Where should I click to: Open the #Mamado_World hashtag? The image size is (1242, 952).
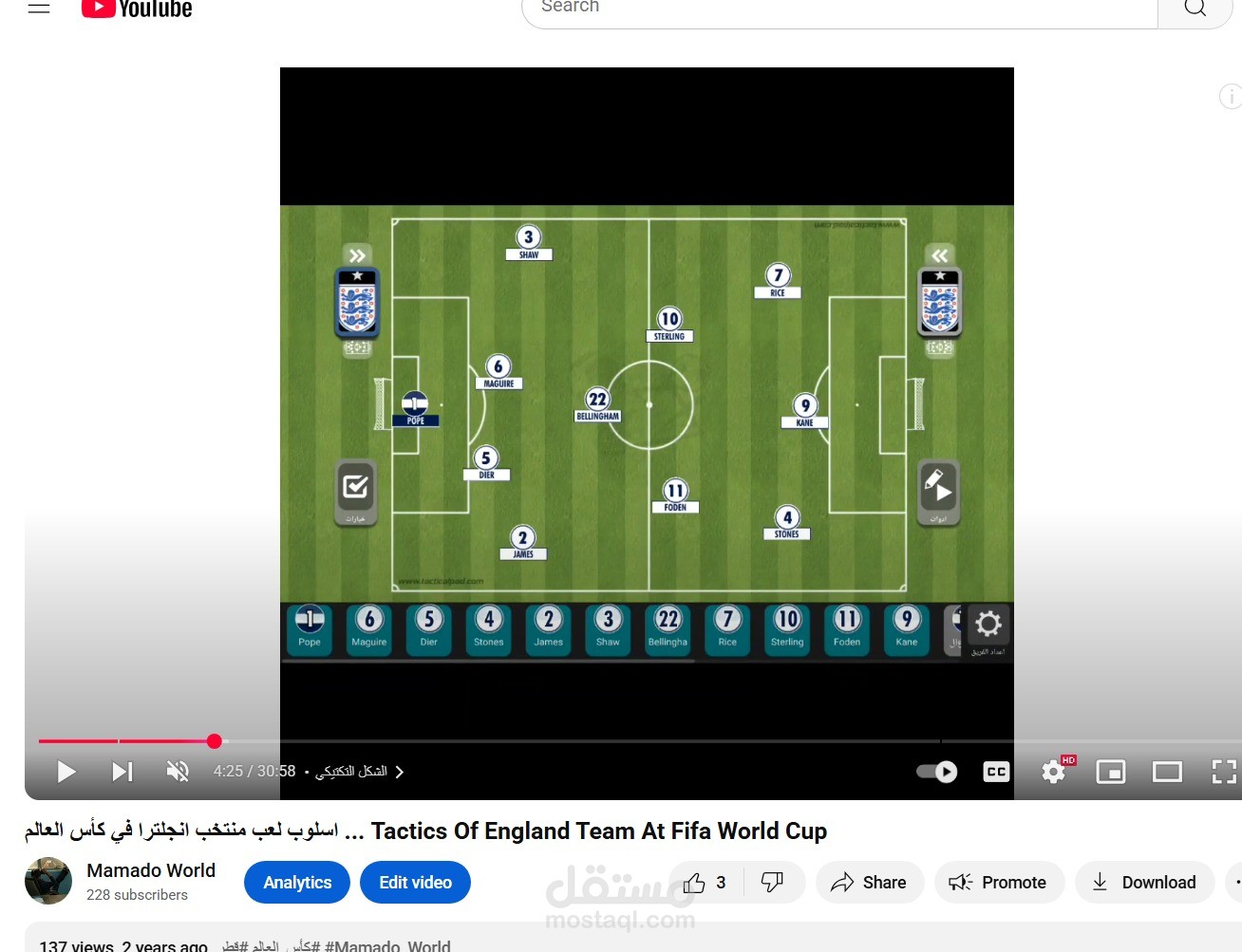coord(387,945)
